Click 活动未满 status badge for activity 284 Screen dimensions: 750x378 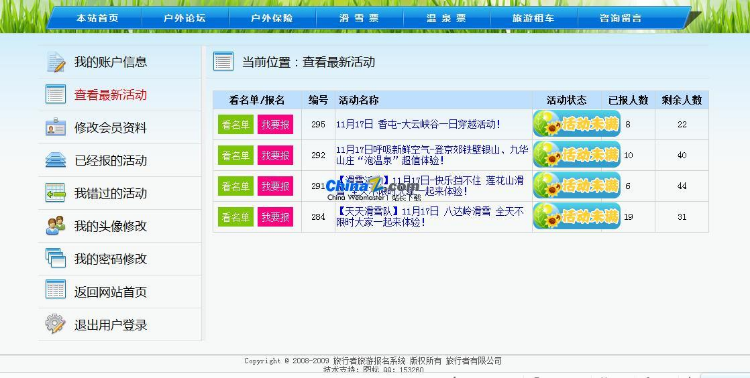[576, 217]
